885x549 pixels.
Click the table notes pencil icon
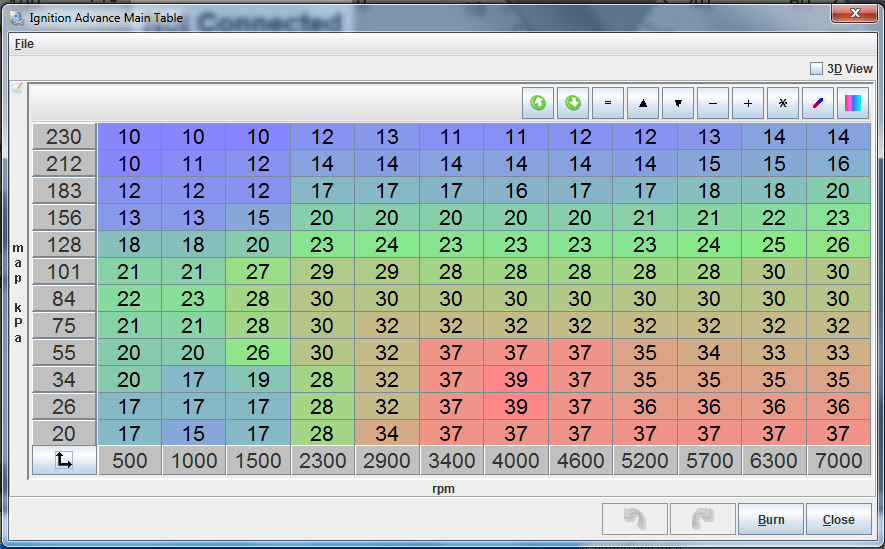point(17,89)
